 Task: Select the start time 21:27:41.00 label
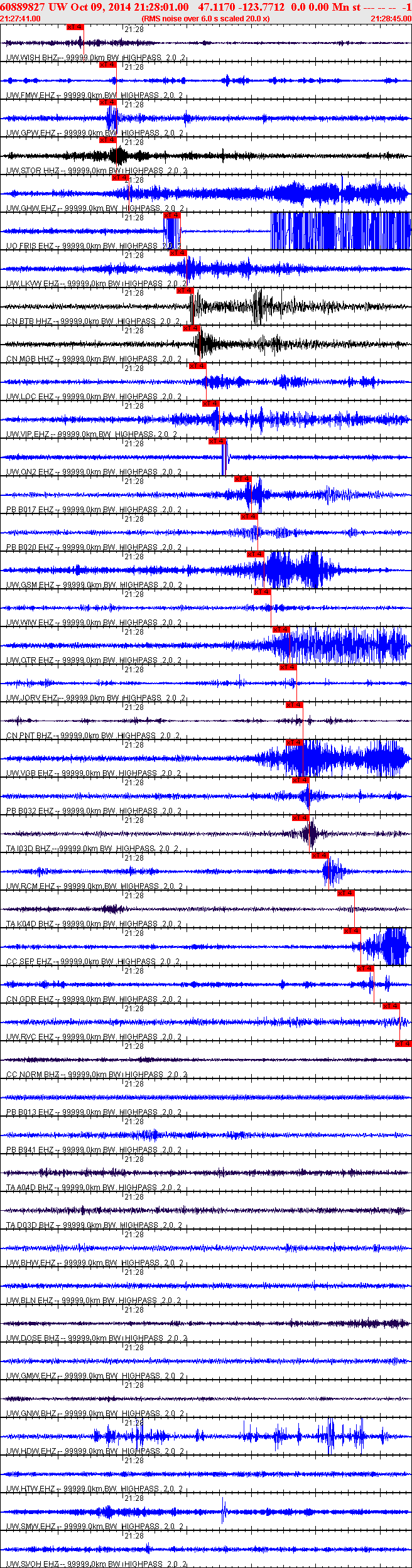pyautogui.click(x=20, y=19)
